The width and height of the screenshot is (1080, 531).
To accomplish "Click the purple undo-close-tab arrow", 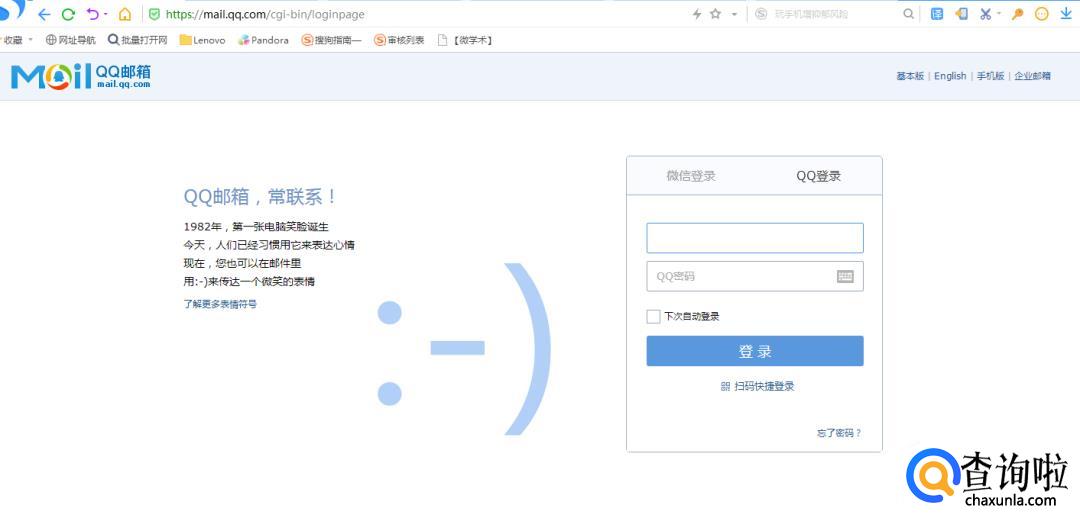I will 92,14.
